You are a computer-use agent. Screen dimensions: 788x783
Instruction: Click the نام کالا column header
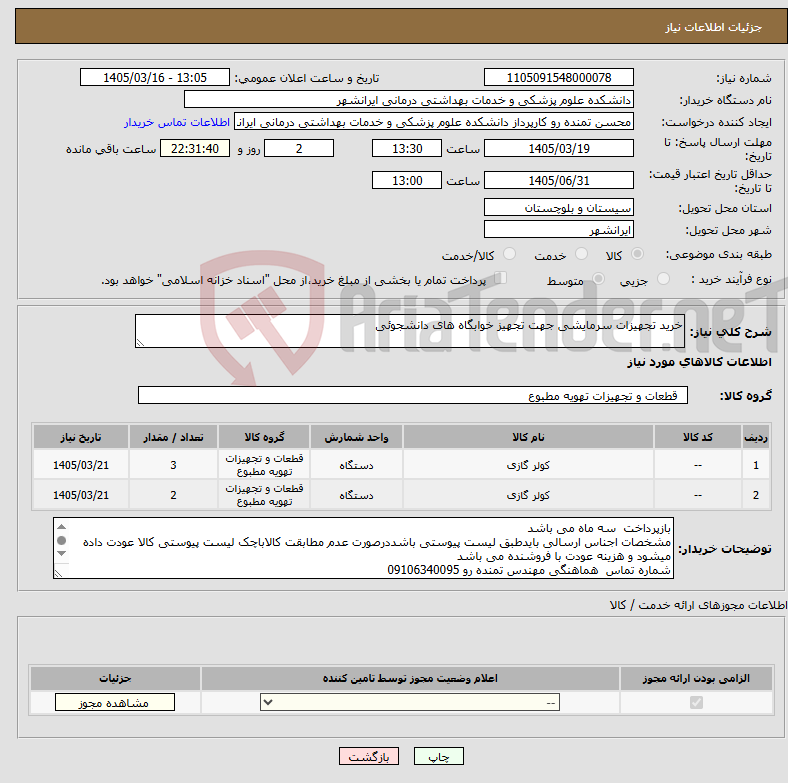coord(528,437)
